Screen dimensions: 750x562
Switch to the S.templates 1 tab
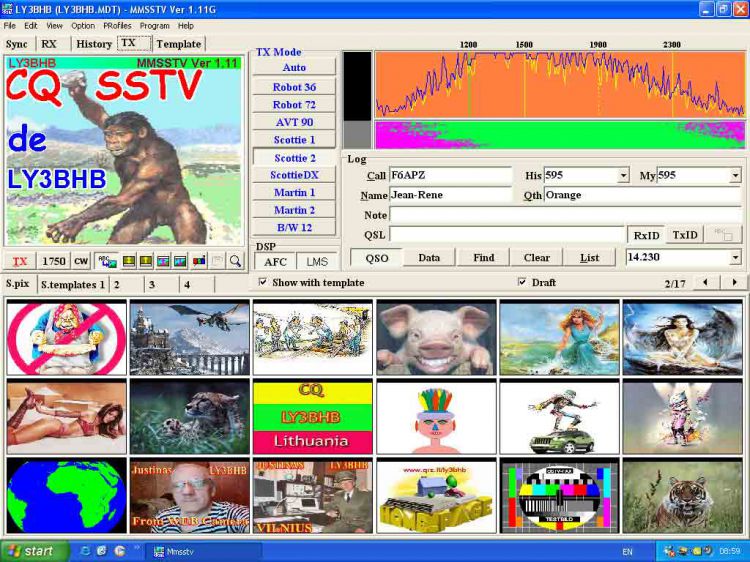tap(73, 285)
